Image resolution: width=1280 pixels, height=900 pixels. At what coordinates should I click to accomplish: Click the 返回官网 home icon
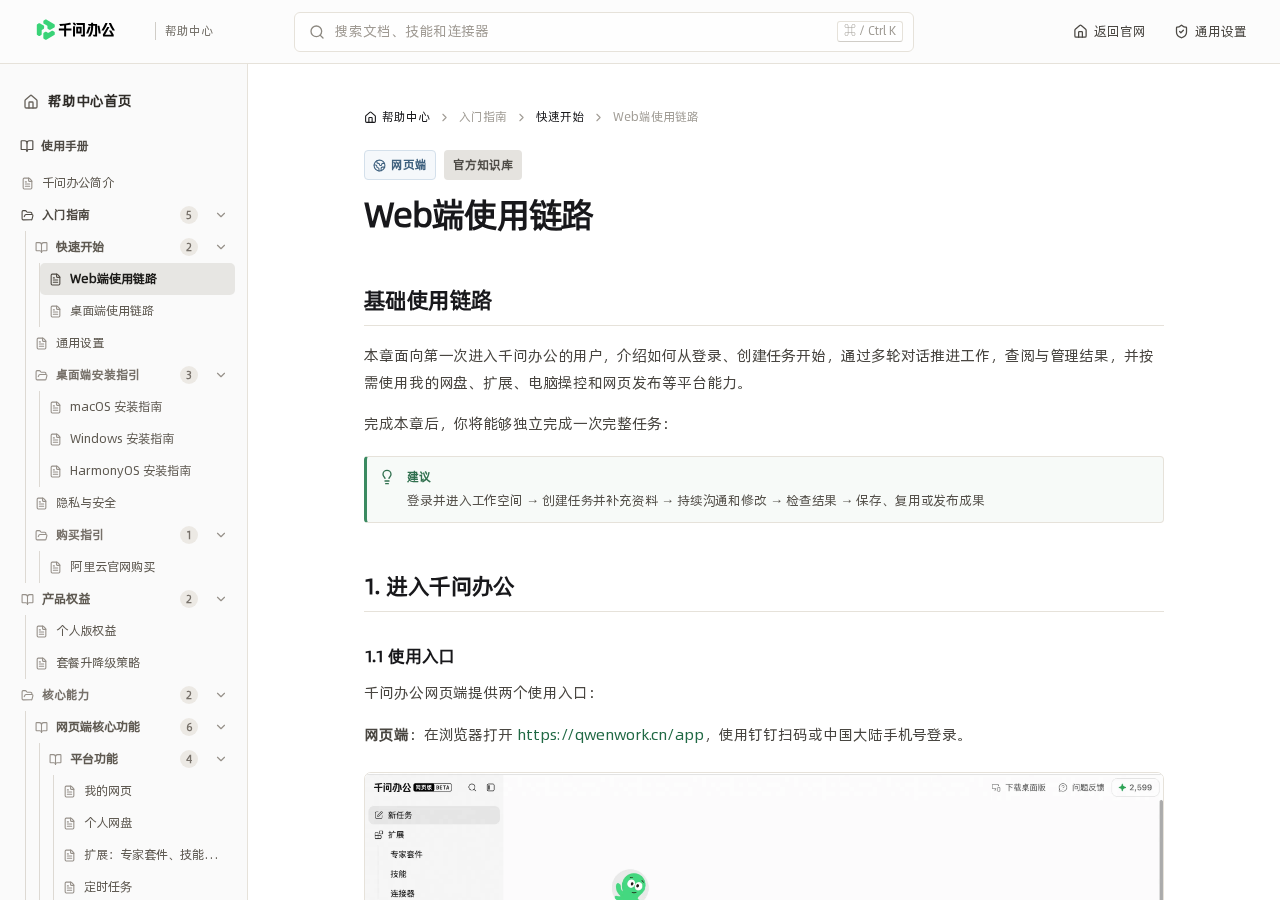[1080, 31]
